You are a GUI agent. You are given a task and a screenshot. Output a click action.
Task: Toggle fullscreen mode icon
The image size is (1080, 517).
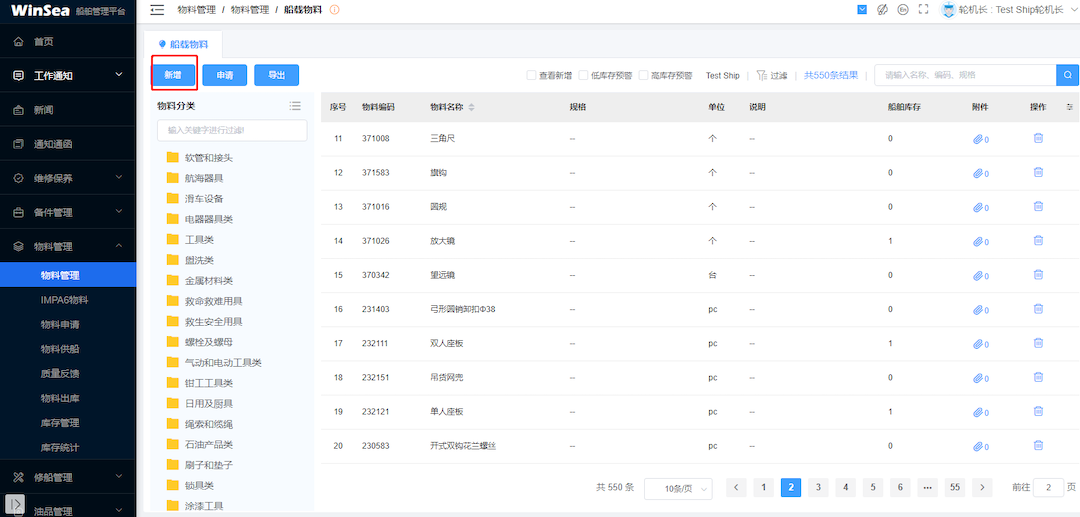[924, 10]
